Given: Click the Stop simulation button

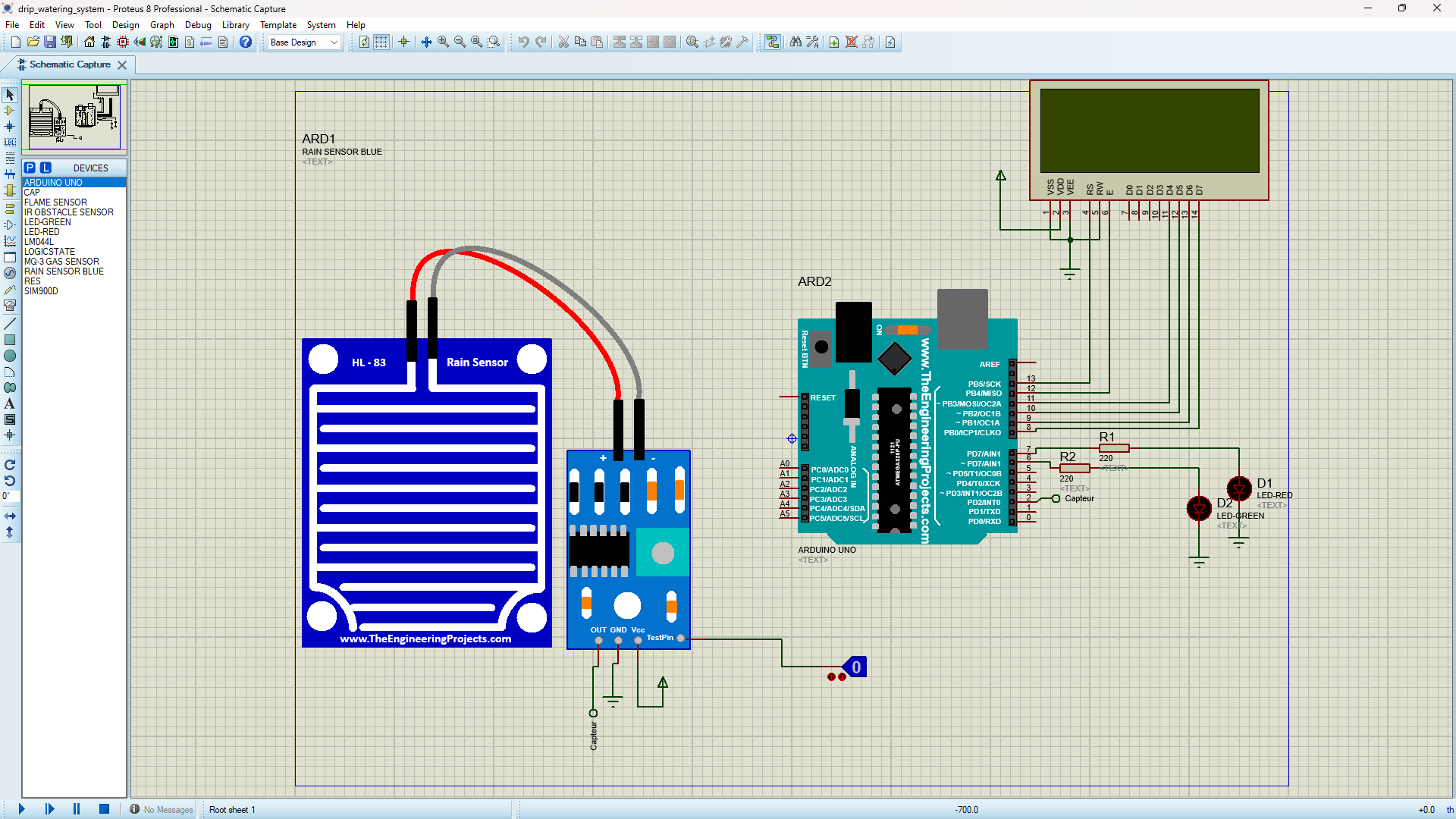Looking at the screenshot, I should (x=104, y=809).
